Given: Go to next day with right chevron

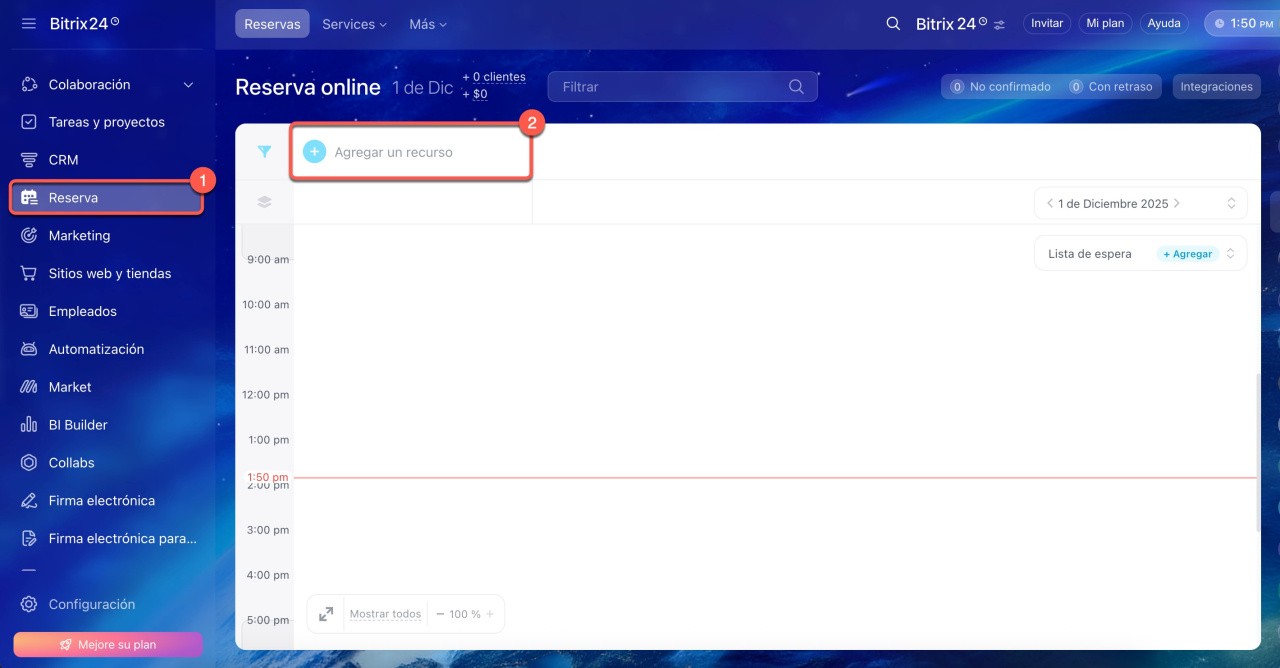Looking at the screenshot, I should [1177, 203].
